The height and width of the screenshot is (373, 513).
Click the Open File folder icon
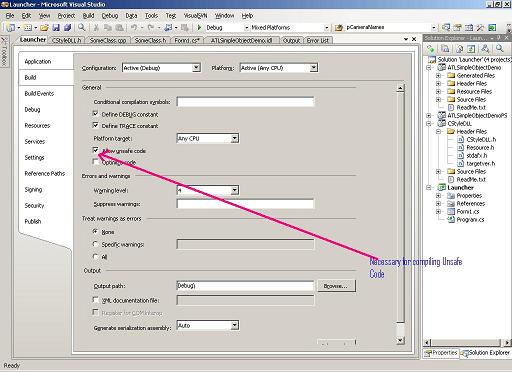(x=44, y=28)
